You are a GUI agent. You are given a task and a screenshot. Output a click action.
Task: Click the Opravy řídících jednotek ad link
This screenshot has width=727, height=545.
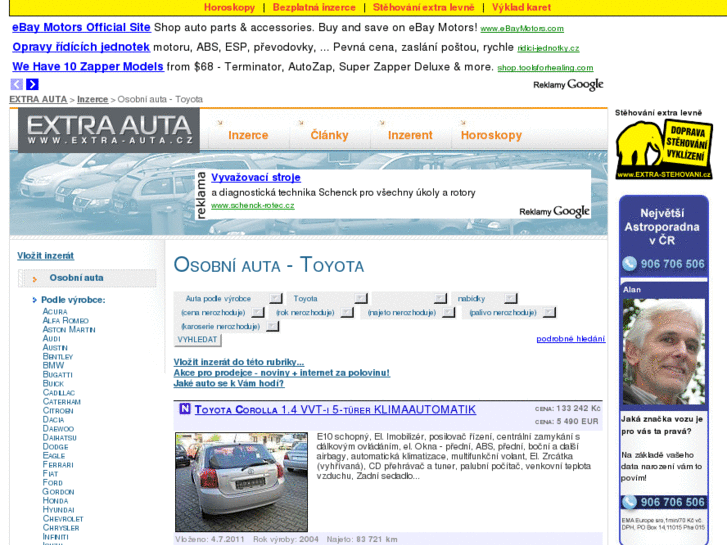(x=81, y=47)
